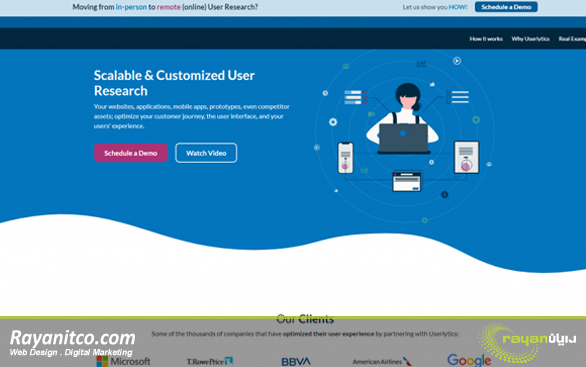Click the checklist icon right of the woman
586x367 pixels.
[457, 97]
